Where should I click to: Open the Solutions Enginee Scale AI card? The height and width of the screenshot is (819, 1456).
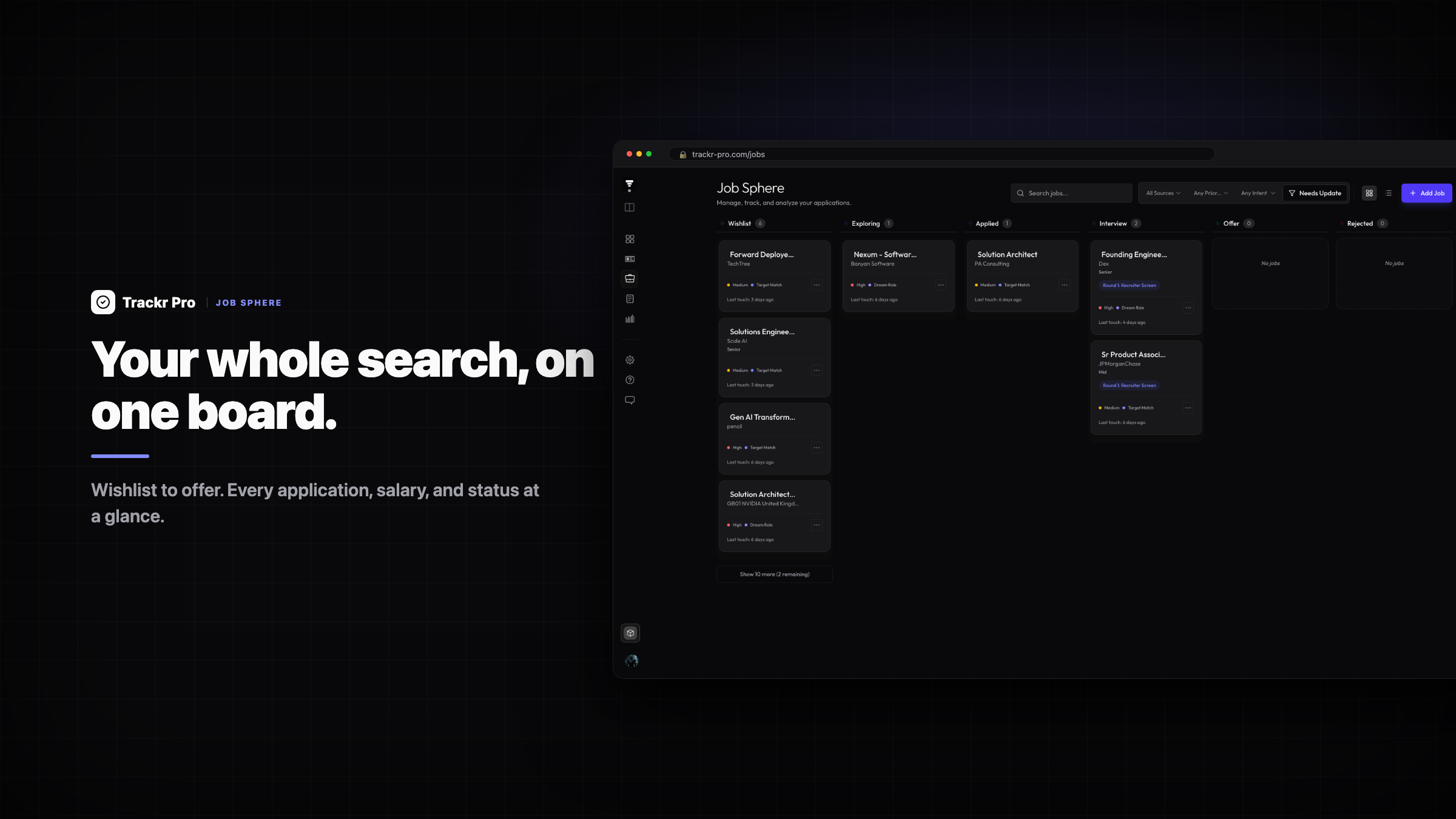pos(775,357)
